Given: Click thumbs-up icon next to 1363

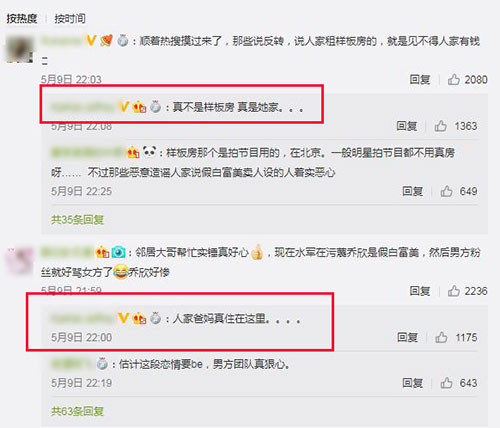Looking at the screenshot, I should (440, 126).
